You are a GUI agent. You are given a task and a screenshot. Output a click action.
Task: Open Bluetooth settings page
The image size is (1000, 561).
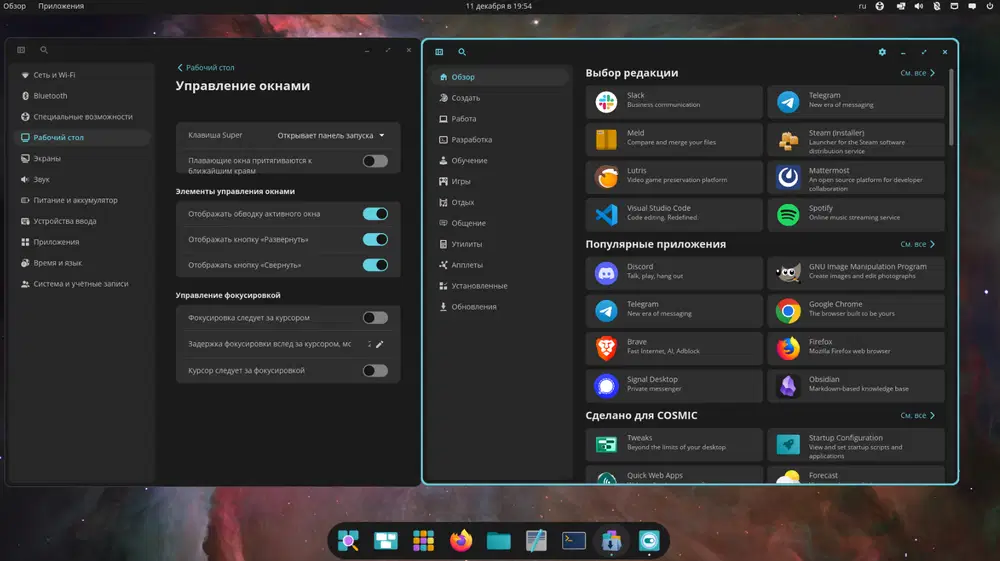(82, 96)
